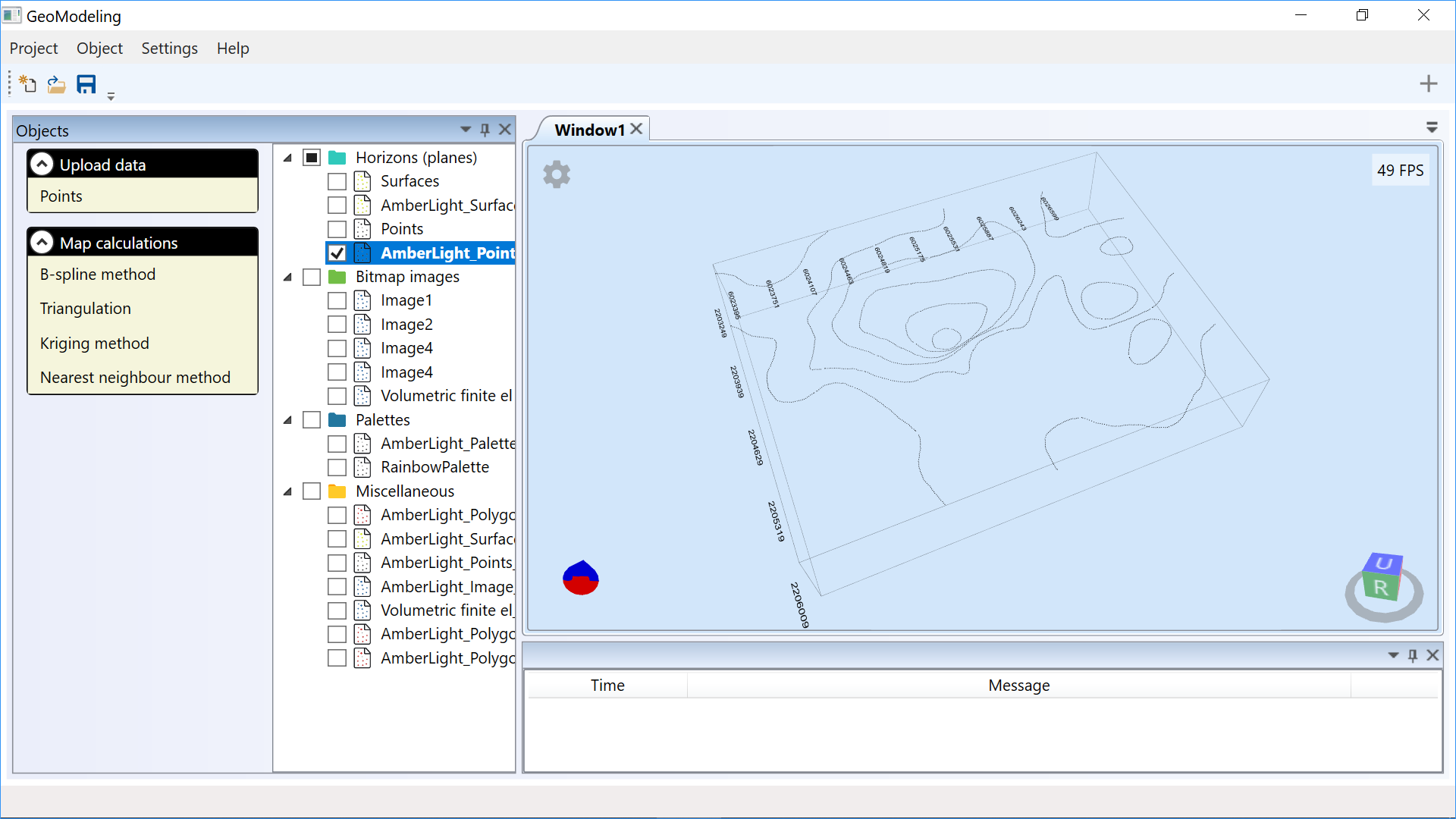
Task: Open the Settings menu
Action: [x=169, y=49]
